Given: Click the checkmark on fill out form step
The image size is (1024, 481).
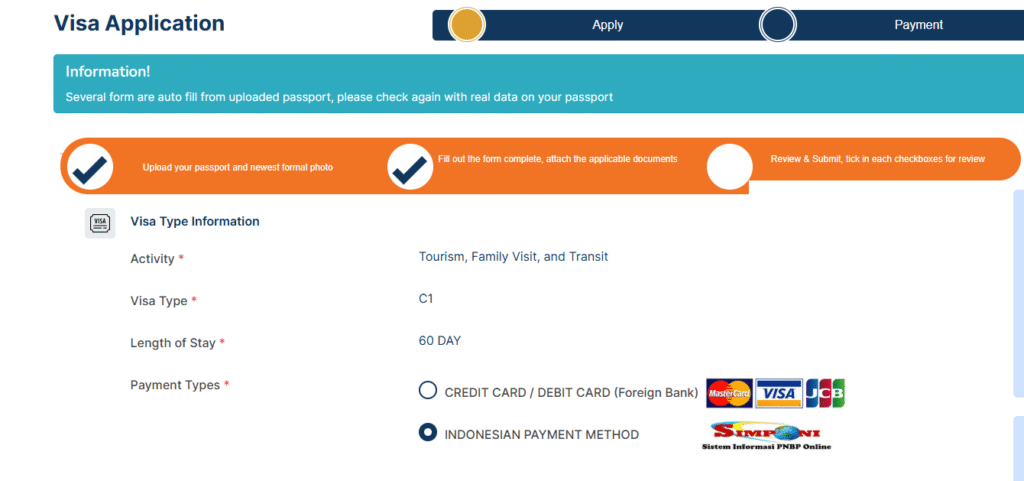Looking at the screenshot, I should click(410, 168).
